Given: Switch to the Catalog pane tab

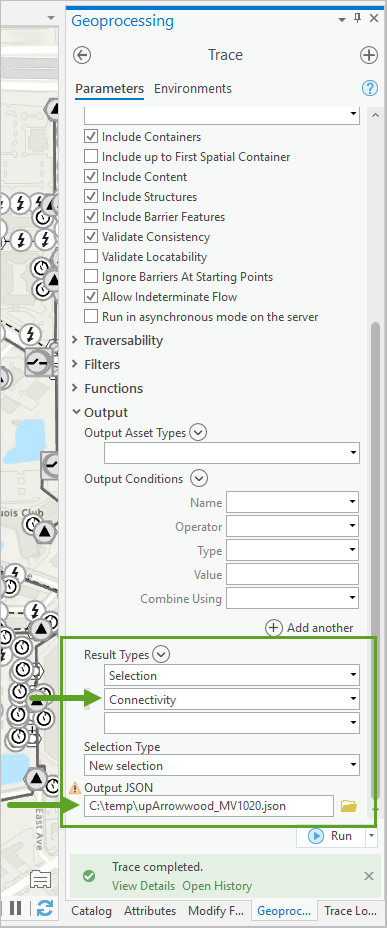Looking at the screenshot, I should (92, 910).
